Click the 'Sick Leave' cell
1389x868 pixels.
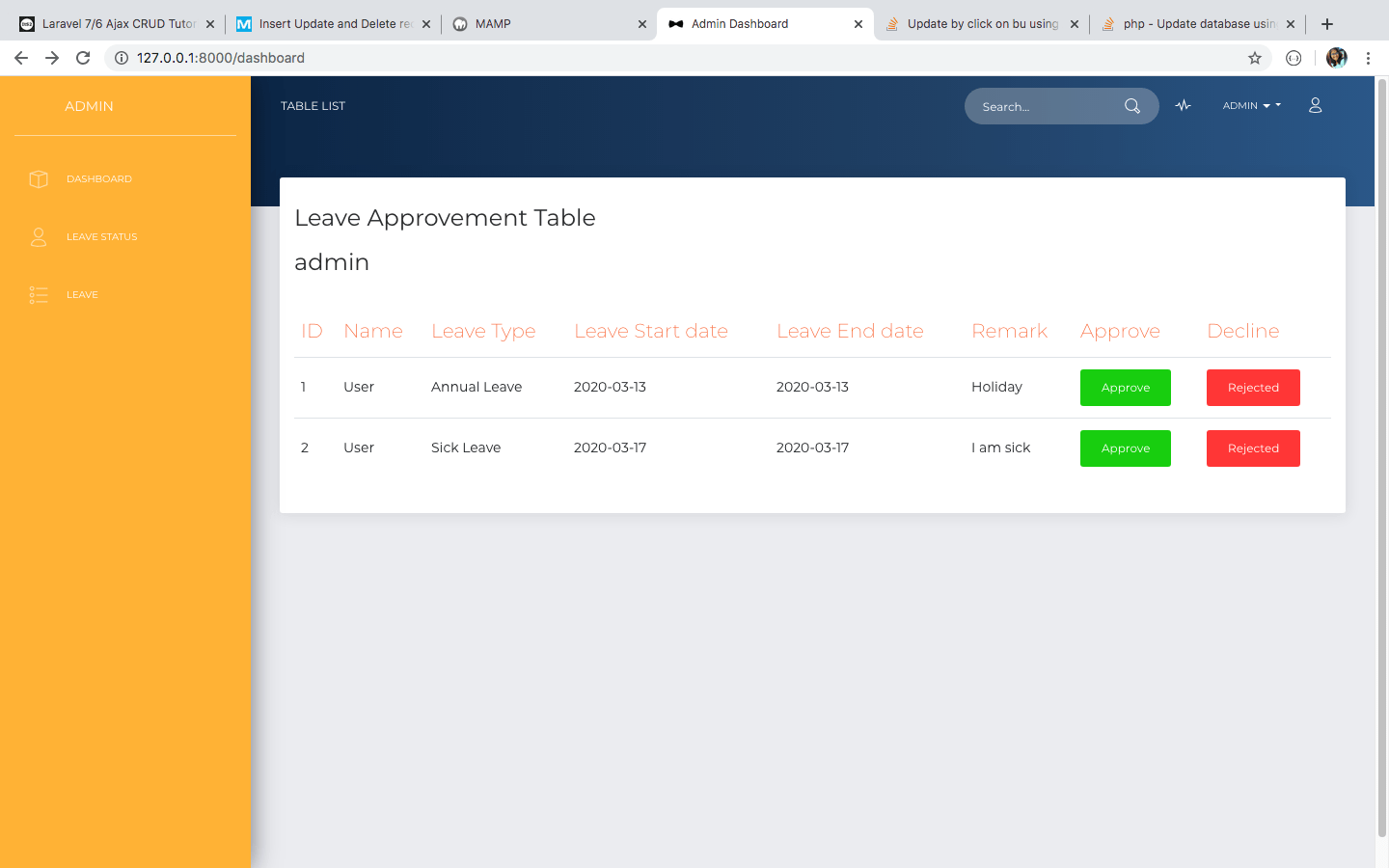tap(466, 448)
